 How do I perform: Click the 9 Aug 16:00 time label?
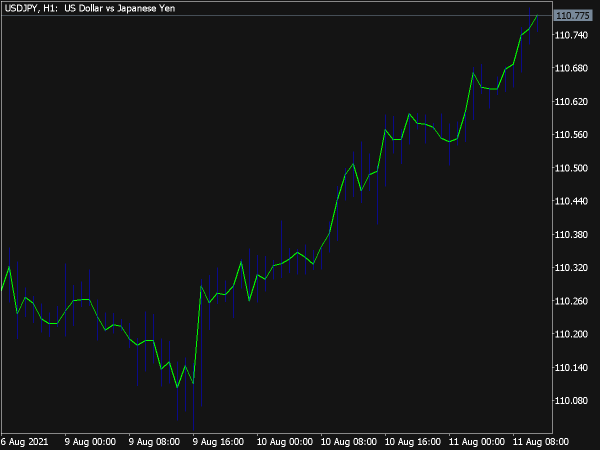pos(218,442)
